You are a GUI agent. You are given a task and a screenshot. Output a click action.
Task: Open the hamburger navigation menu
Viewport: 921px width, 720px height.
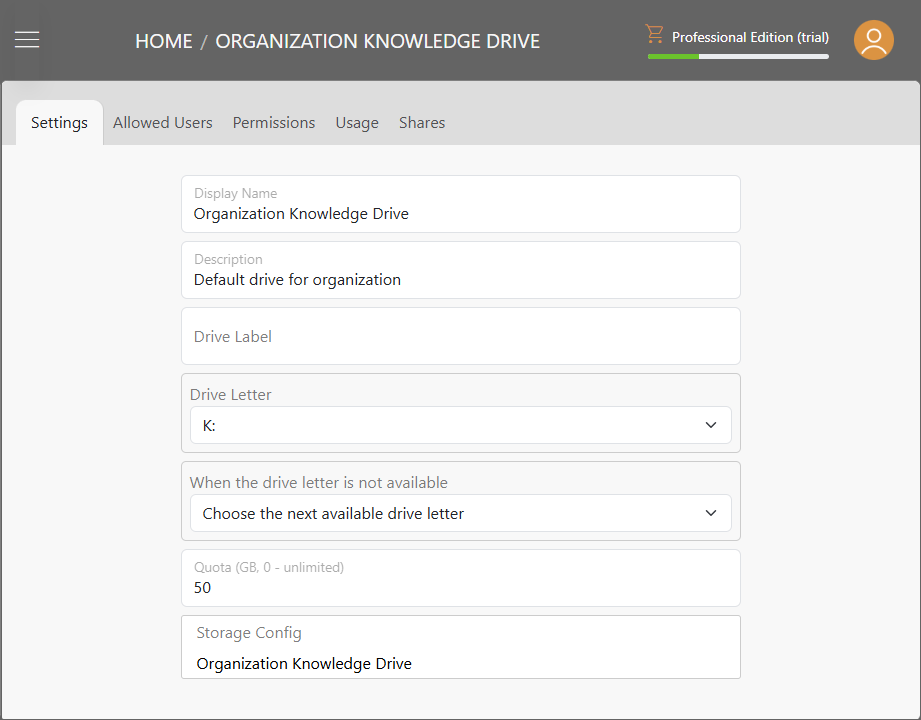tap(27, 39)
